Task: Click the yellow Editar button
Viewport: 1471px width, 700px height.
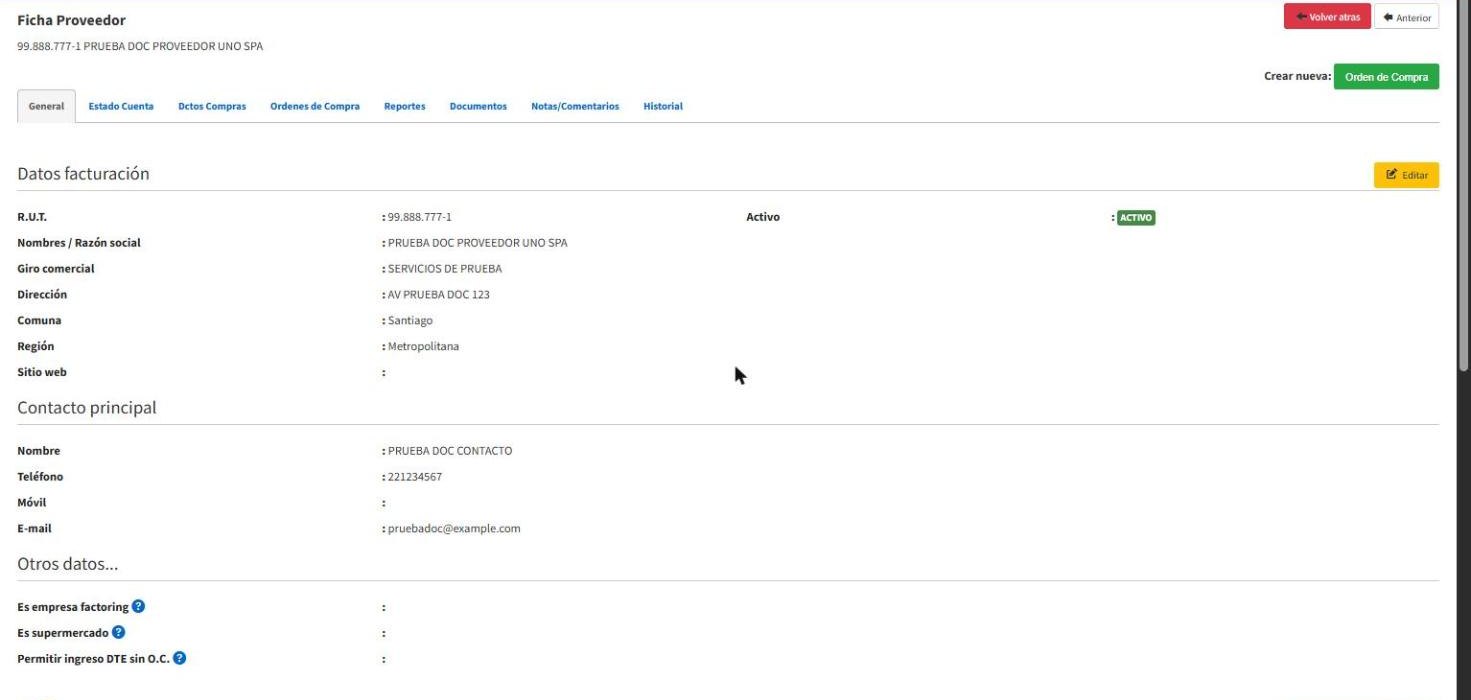Action: coord(1406,175)
